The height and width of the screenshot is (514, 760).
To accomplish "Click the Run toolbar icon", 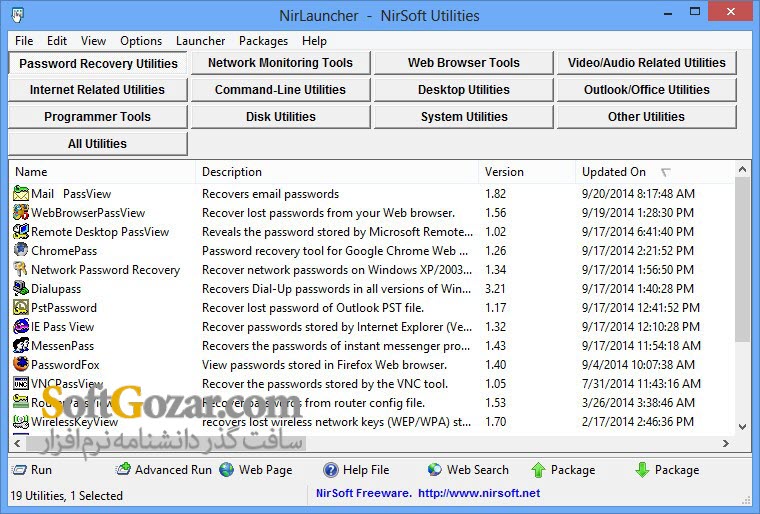I will pos(19,470).
